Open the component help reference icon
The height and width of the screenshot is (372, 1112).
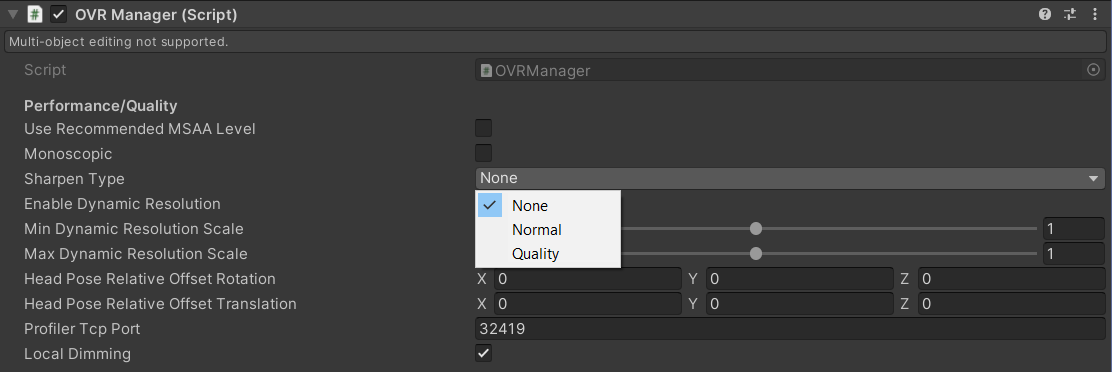point(1045,14)
